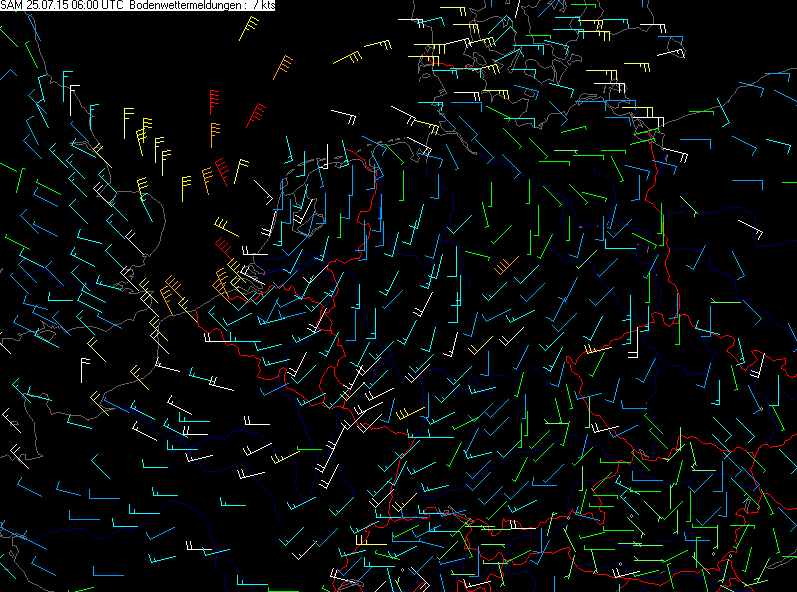Click the yellow barb lying on the Czech border line
The height and width of the screenshot is (592, 797).
pyautogui.click(x=598, y=350)
